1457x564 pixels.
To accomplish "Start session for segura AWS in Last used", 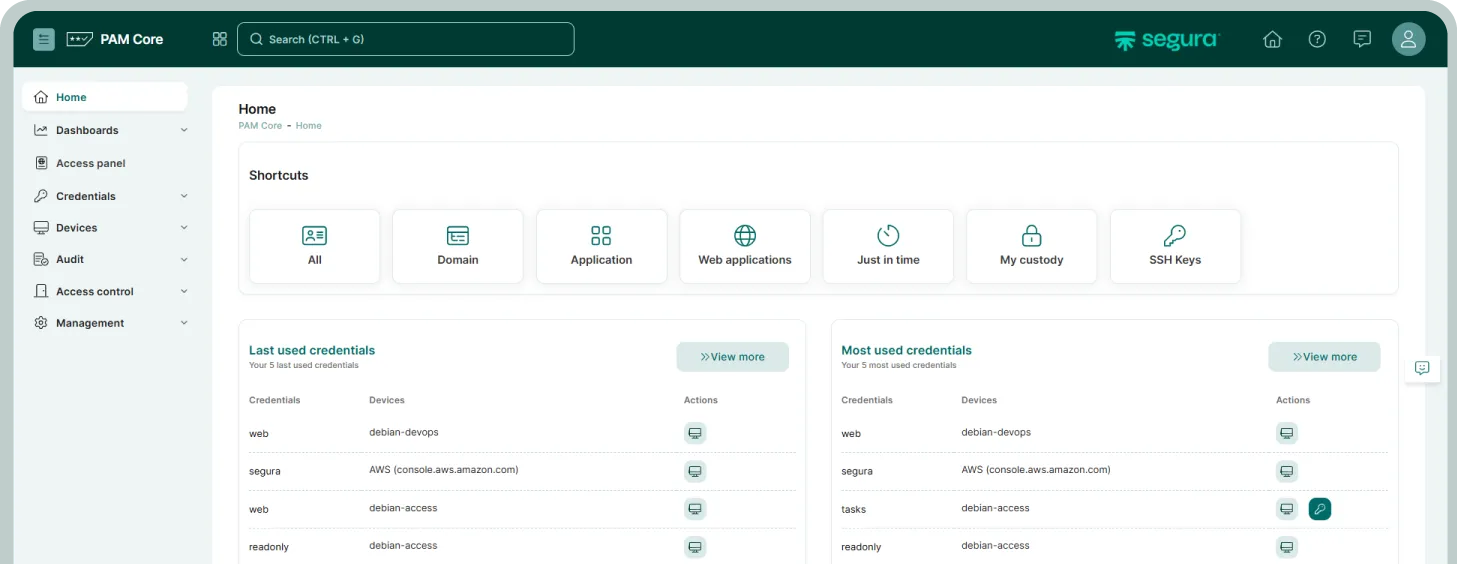I will click(695, 471).
